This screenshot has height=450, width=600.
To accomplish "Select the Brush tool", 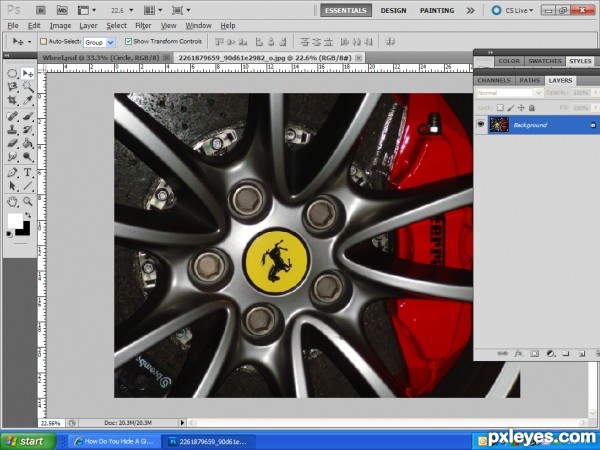I will tap(28, 115).
